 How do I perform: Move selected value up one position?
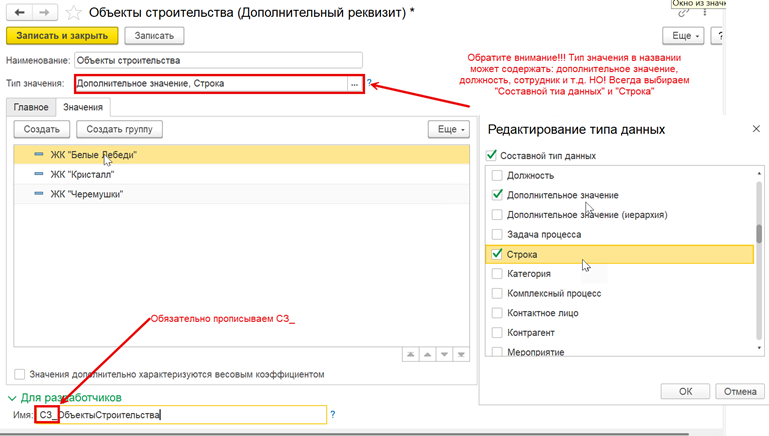tap(428, 355)
